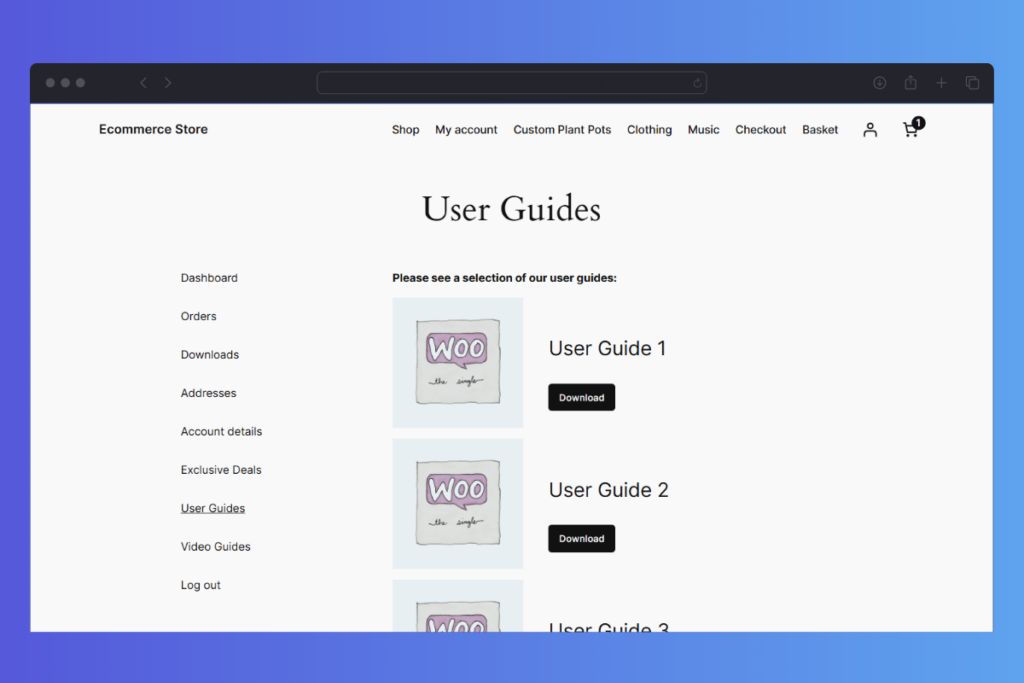Screen dimensions: 1024x683
Task: Open account page via the person icon
Action: [869, 129]
